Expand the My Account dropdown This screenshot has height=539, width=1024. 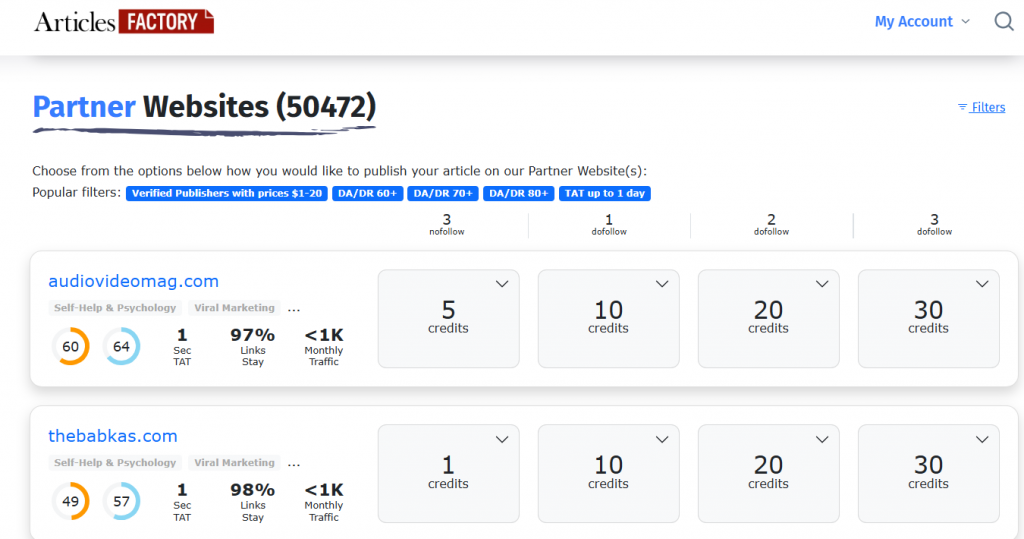click(922, 22)
